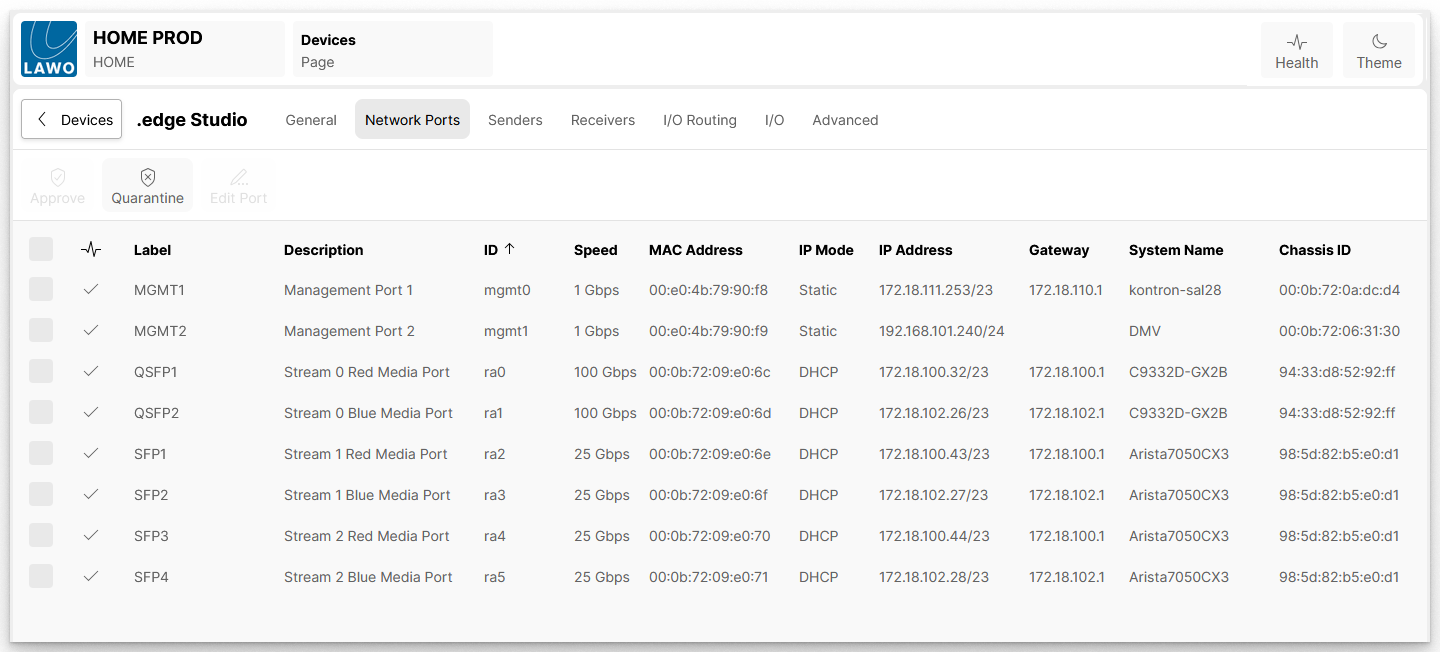Select the MGMT1 row checkbox

coord(41,290)
